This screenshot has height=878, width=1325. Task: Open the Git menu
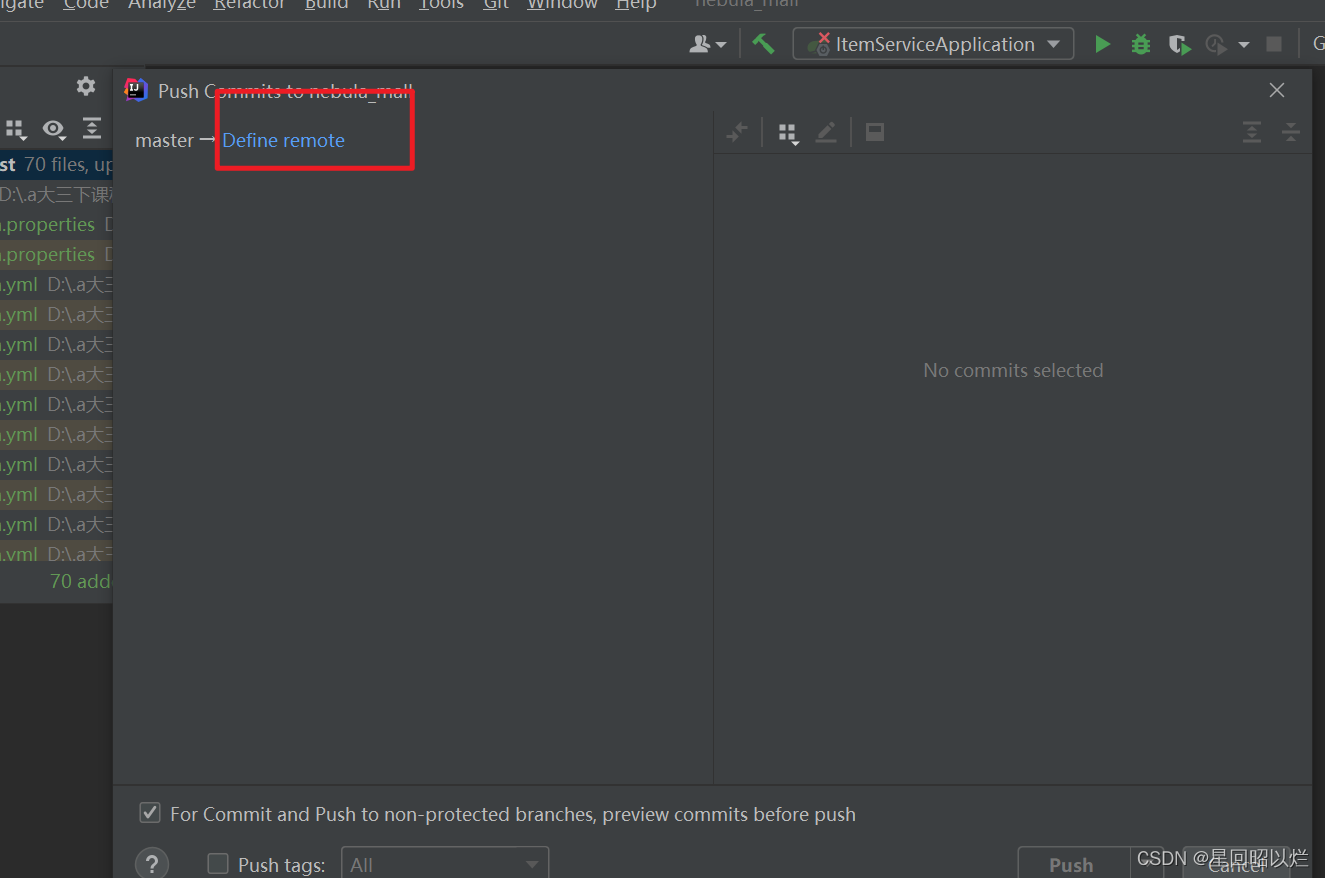click(496, 5)
